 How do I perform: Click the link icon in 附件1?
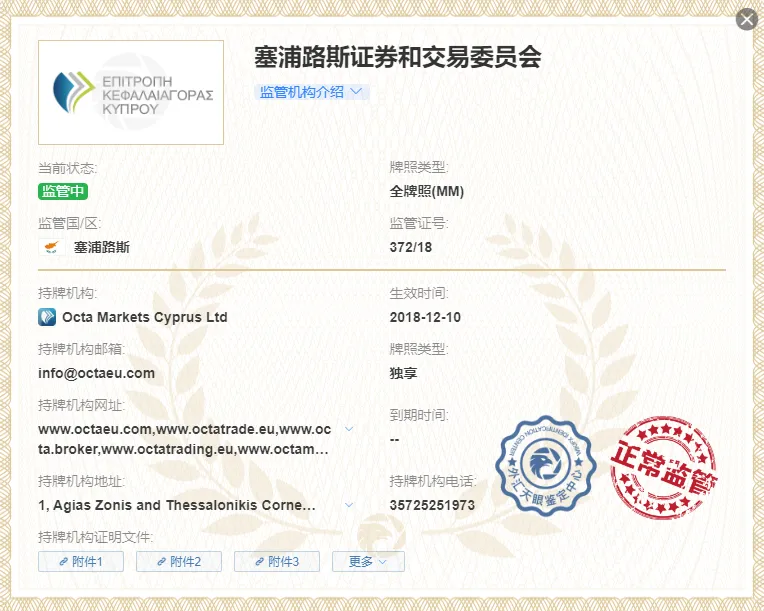(63, 562)
